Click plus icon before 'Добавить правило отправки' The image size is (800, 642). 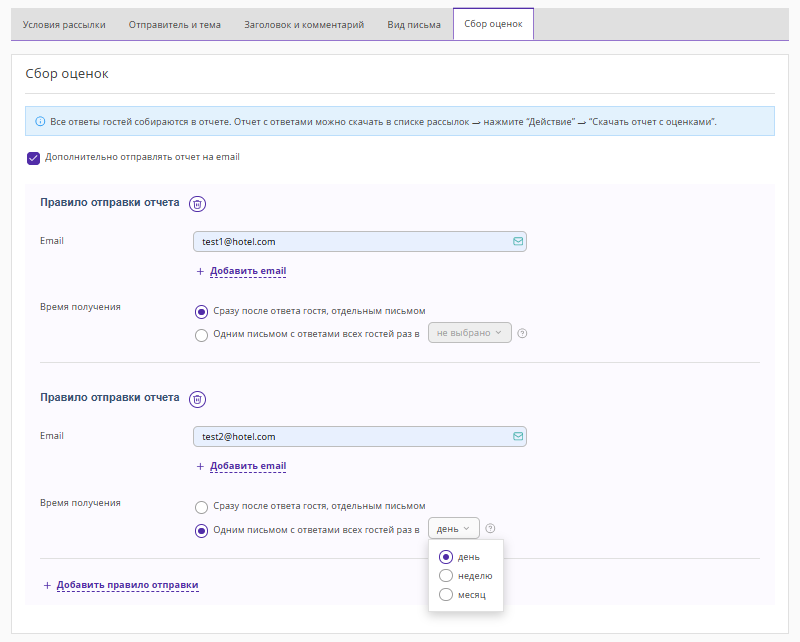pyautogui.click(x=46, y=585)
